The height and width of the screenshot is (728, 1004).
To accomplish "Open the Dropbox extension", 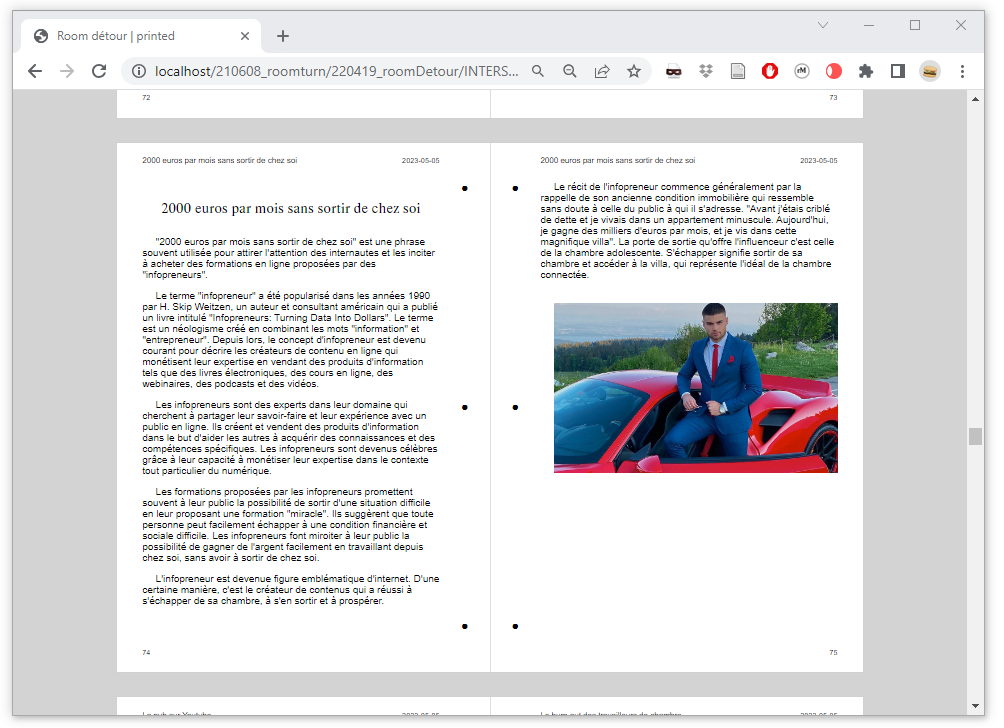I will [706, 71].
